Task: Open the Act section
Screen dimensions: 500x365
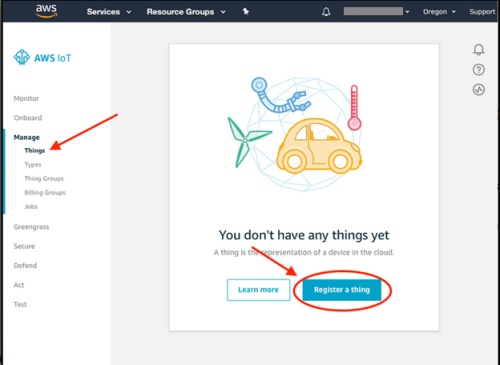Action: [19, 285]
